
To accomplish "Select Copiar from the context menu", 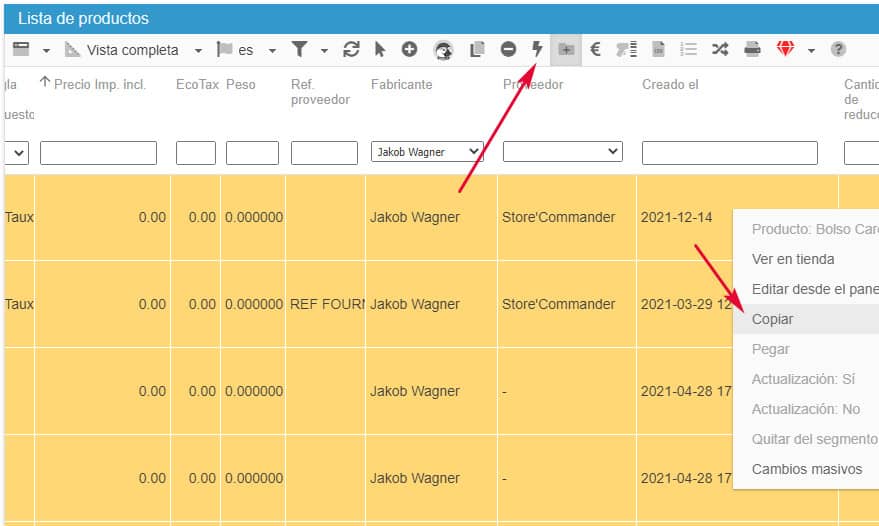I will point(772,319).
